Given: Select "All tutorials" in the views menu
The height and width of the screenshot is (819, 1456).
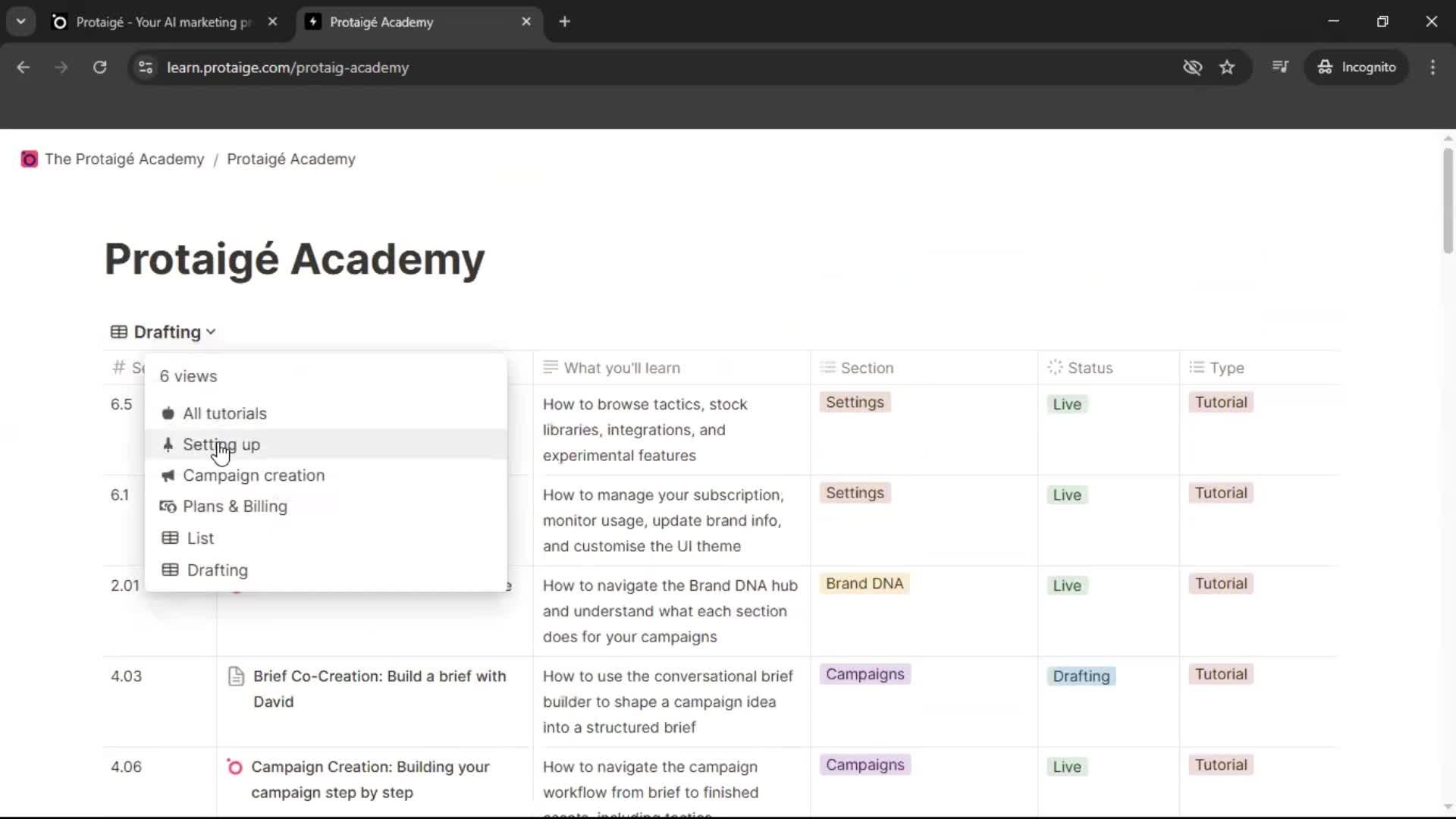Looking at the screenshot, I should coord(225,413).
